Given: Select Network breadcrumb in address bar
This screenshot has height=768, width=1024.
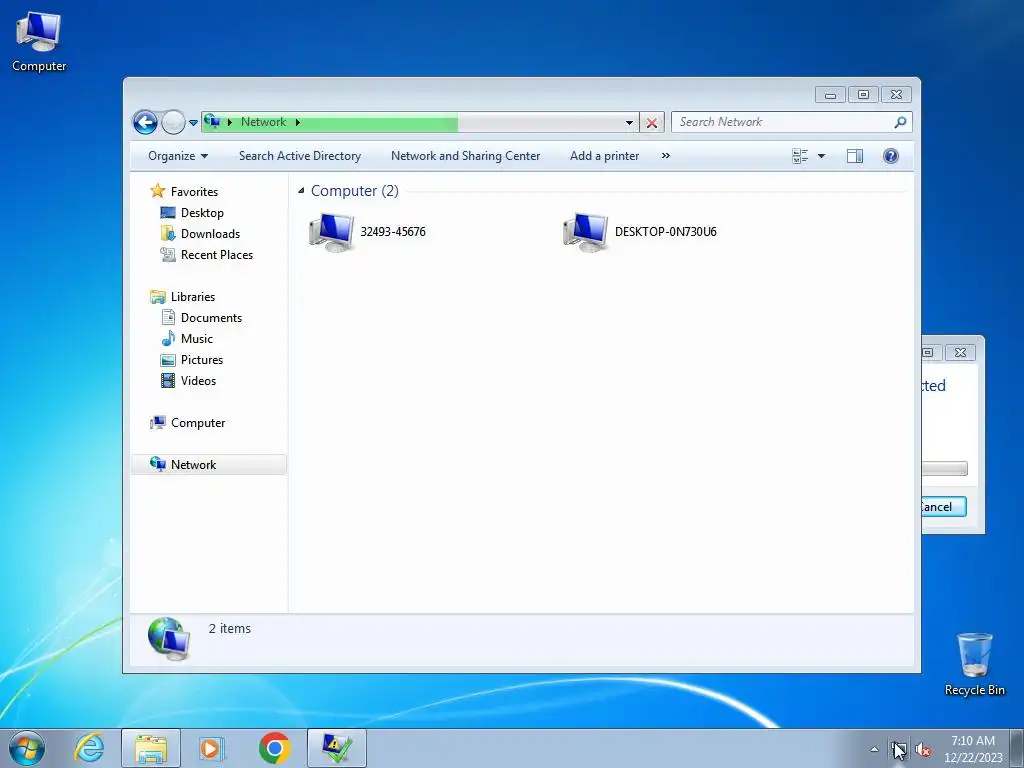Looking at the screenshot, I should 263,122.
